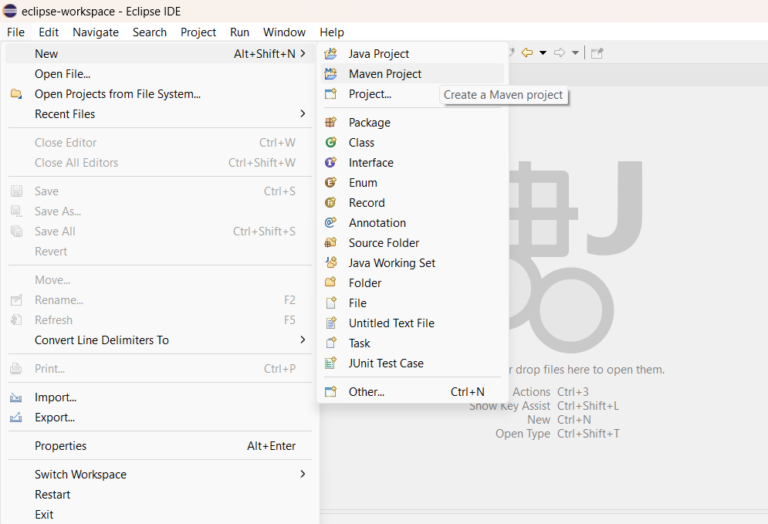
Task: Open the Window menu
Action: click(284, 32)
